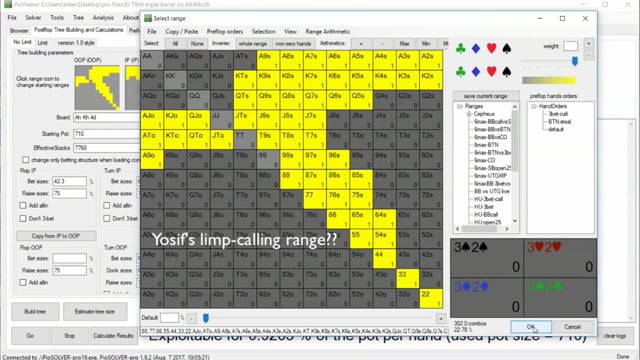Click the gray-to-yellow weight gradient bar
The height and width of the screenshot is (360, 640).
[549, 80]
